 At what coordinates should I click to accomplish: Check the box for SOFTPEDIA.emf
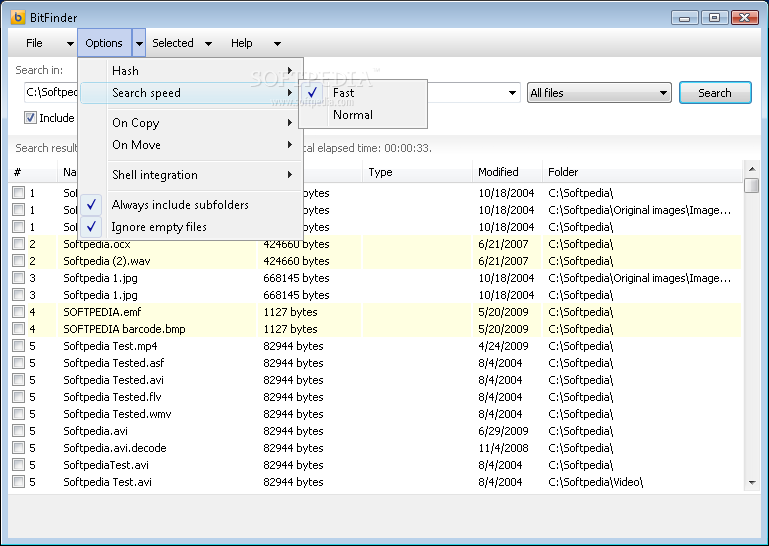click(19, 312)
